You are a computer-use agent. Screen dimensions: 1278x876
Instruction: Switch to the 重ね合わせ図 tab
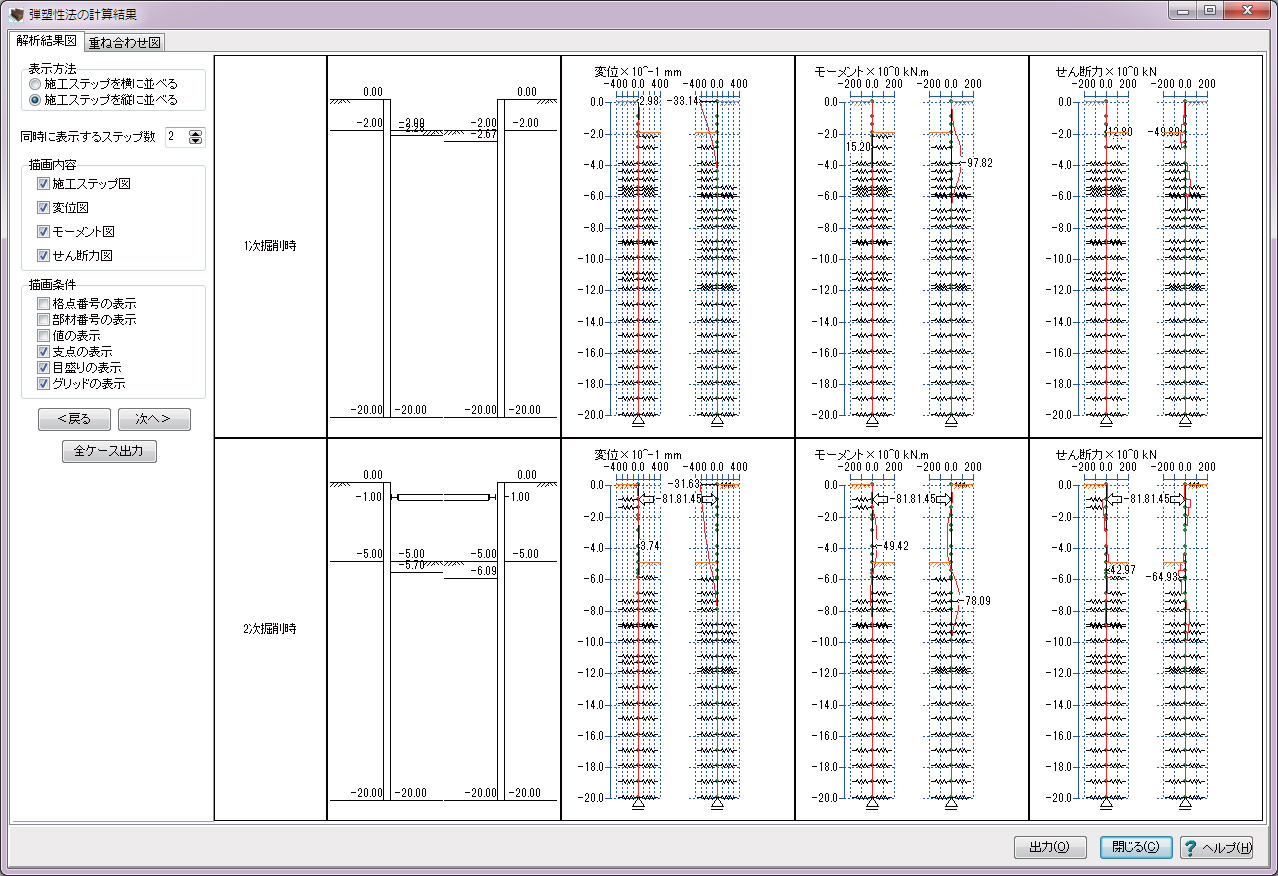tap(124, 42)
